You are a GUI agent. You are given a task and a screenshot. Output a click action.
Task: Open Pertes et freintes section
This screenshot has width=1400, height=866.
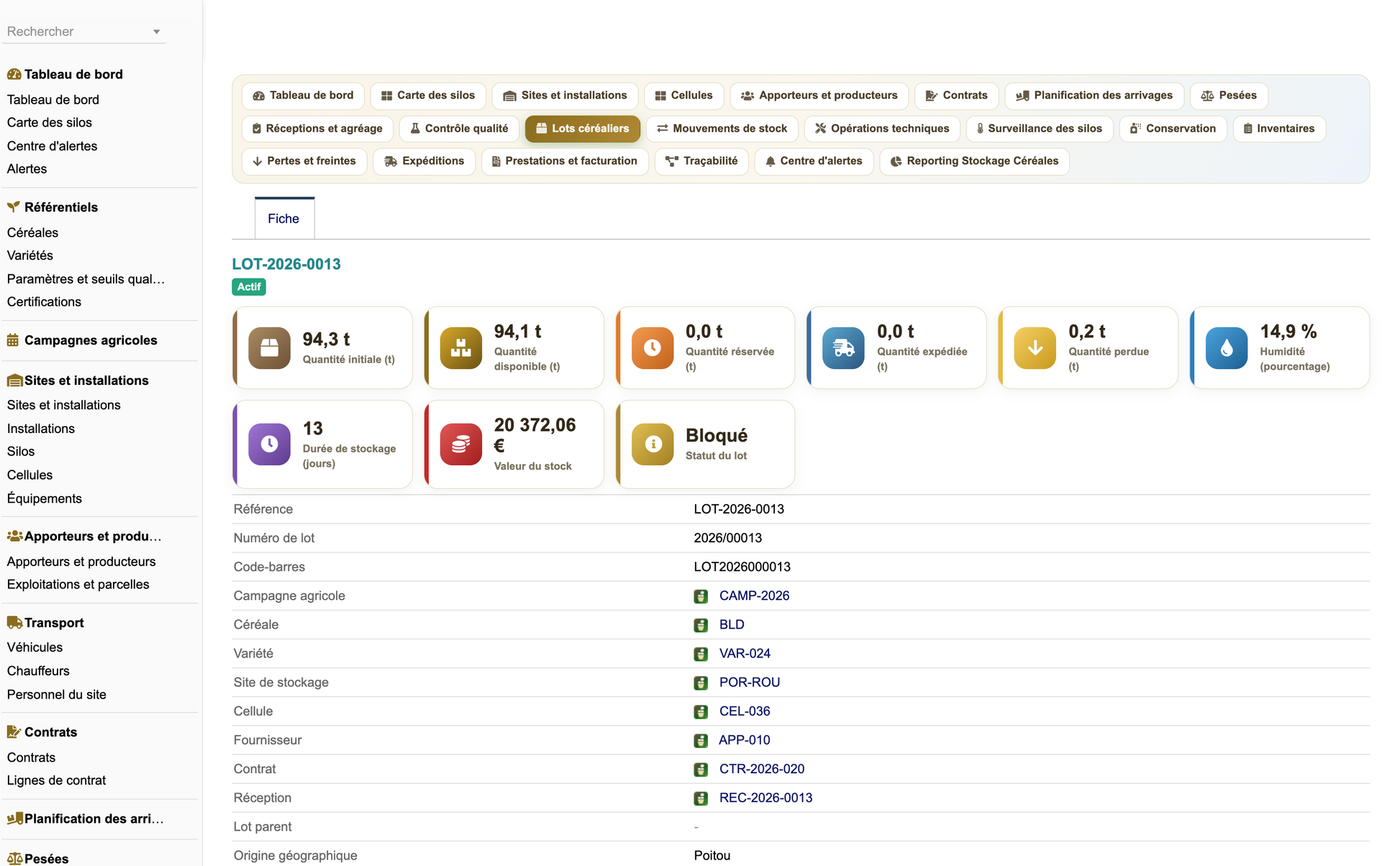[x=304, y=161]
